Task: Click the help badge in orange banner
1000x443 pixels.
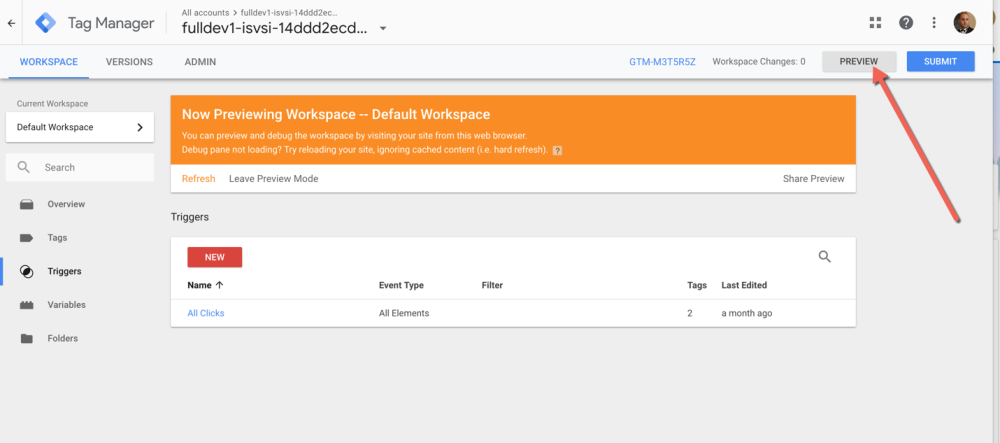Action: point(557,150)
